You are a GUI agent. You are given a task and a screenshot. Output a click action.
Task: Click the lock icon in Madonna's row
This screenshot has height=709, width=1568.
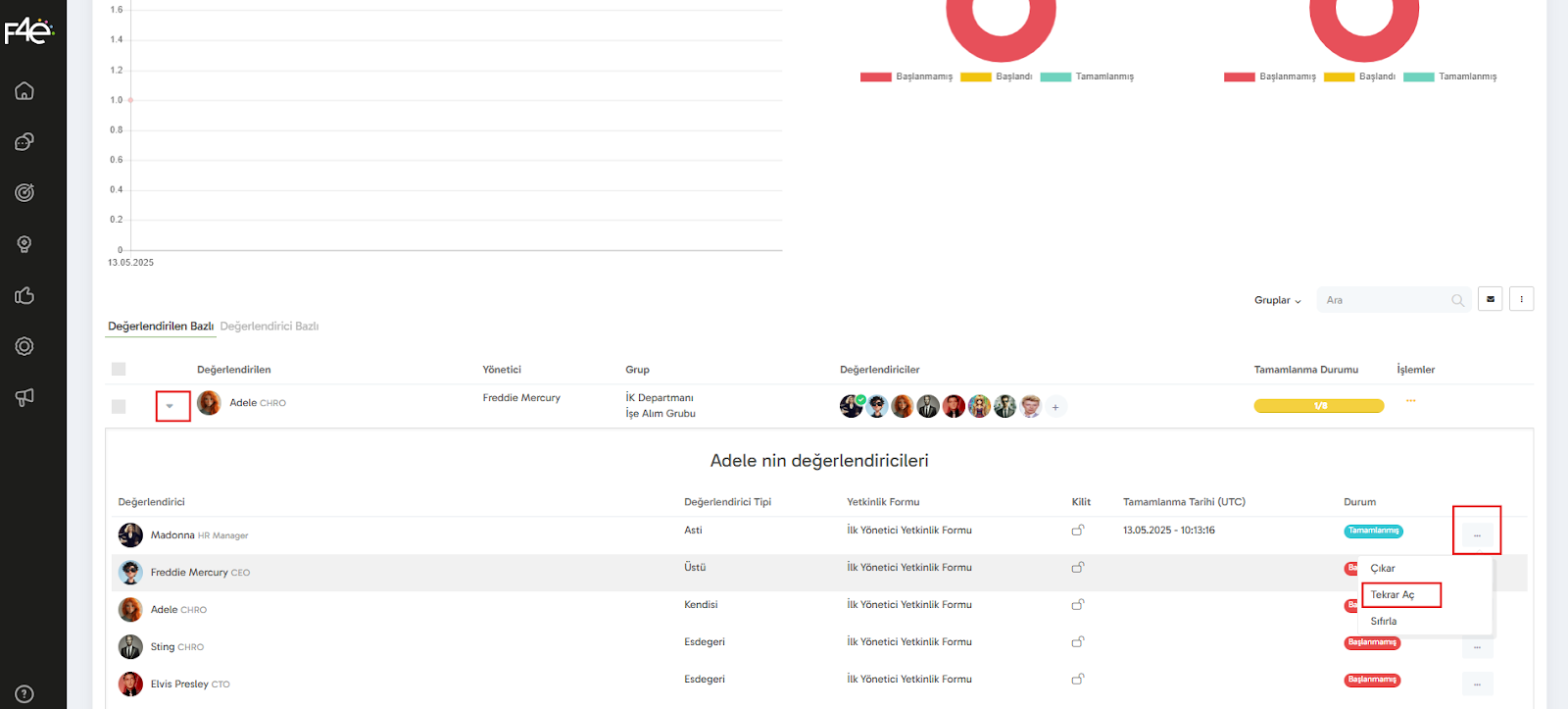point(1078,531)
